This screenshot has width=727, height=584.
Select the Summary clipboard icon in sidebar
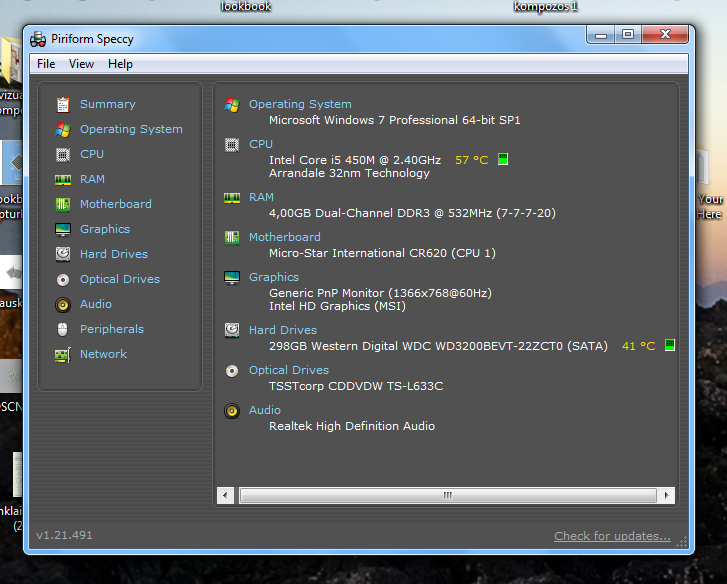point(63,105)
